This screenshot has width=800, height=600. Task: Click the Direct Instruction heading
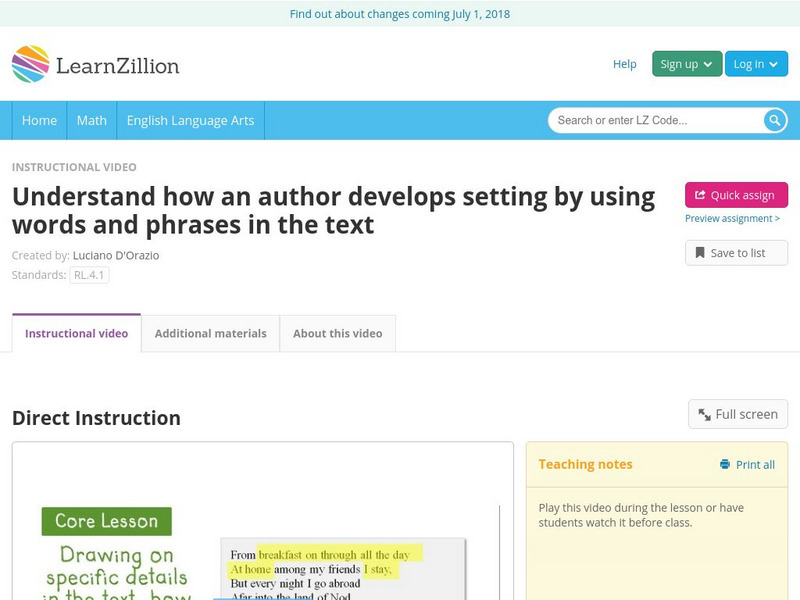pos(96,418)
